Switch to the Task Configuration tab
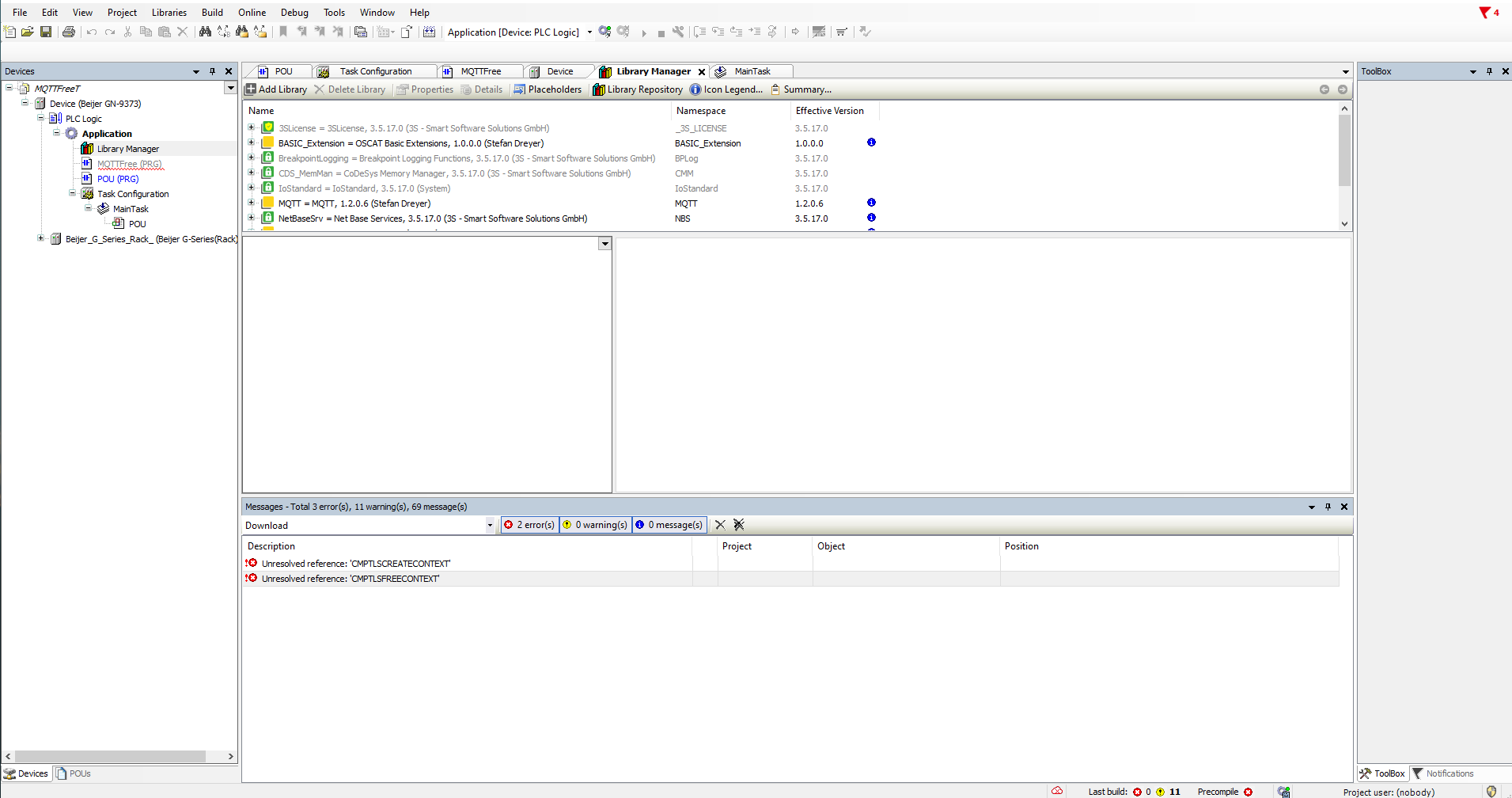The height and width of the screenshot is (798, 1512). point(375,71)
